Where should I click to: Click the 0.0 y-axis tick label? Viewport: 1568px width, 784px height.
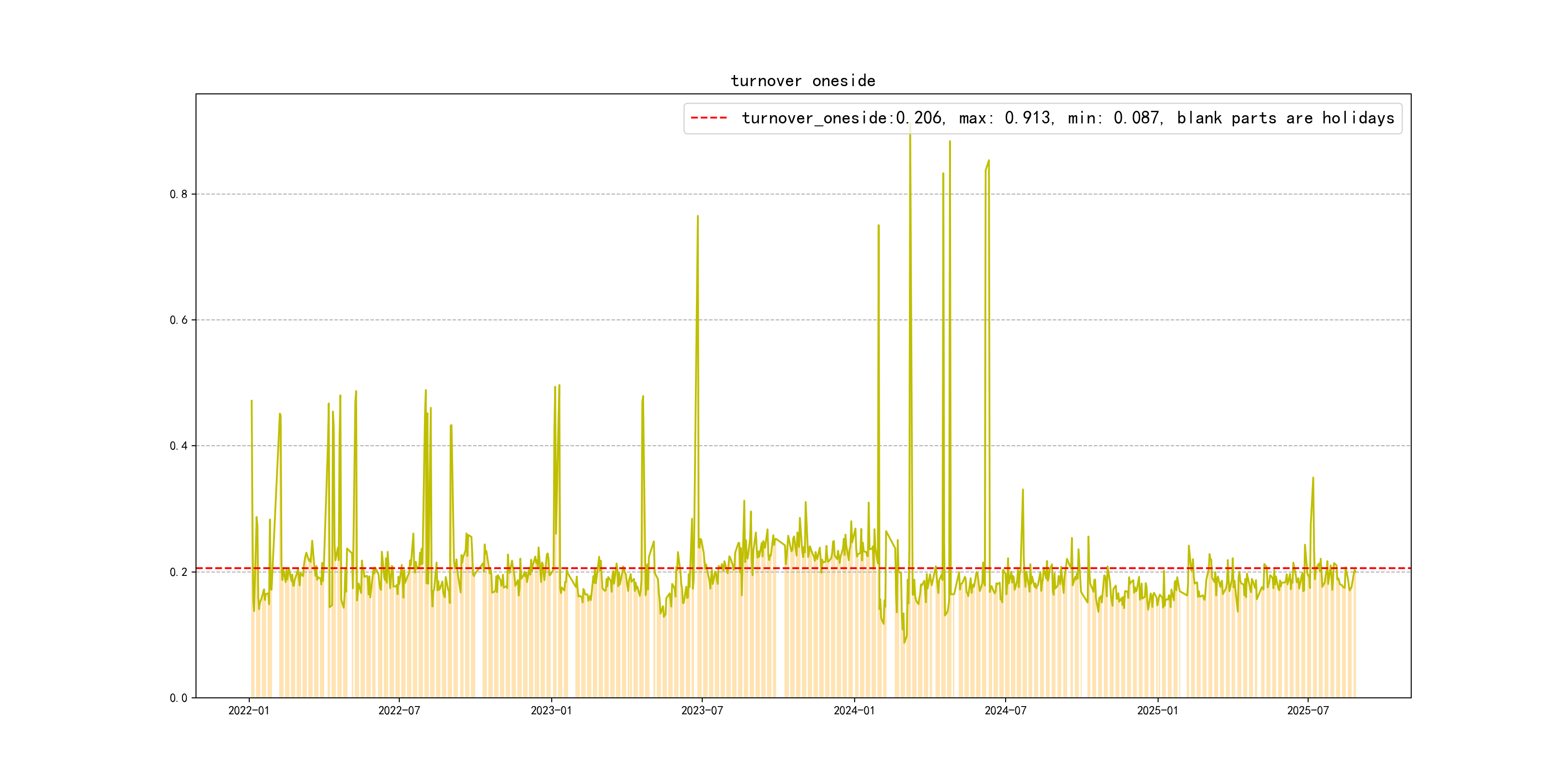click(x=179, y=698)
